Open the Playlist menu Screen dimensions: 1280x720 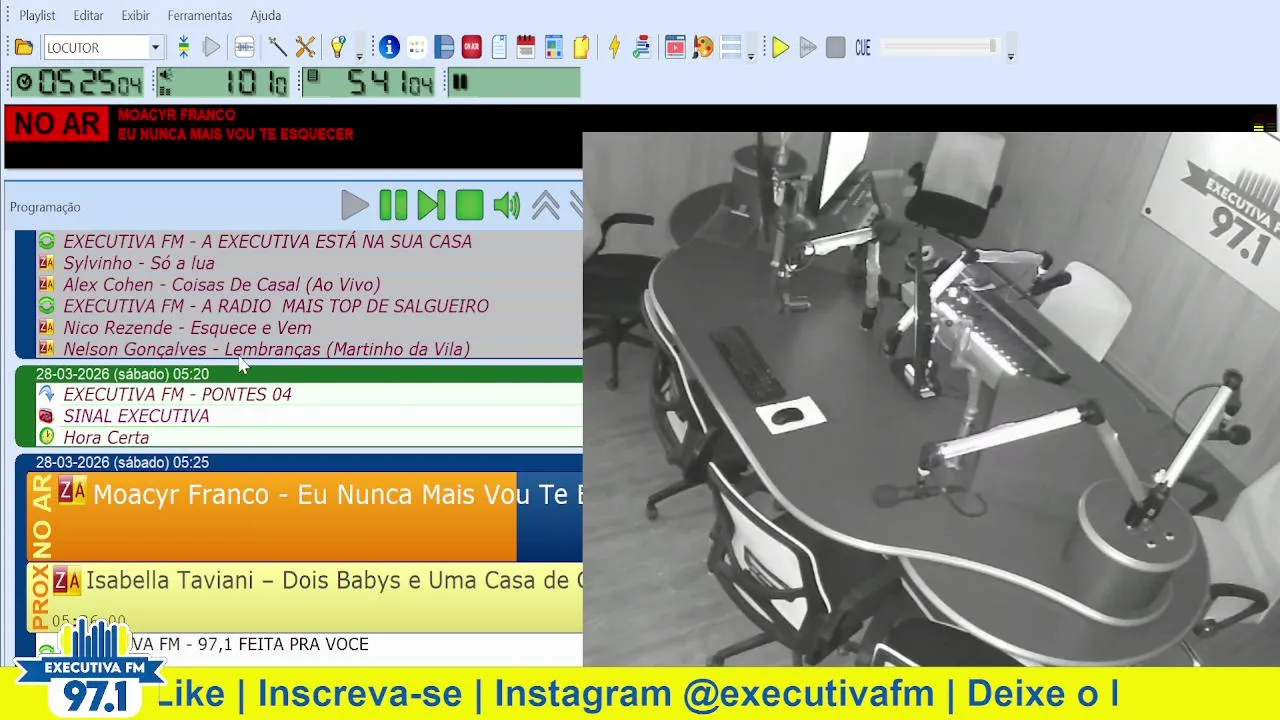37,15
